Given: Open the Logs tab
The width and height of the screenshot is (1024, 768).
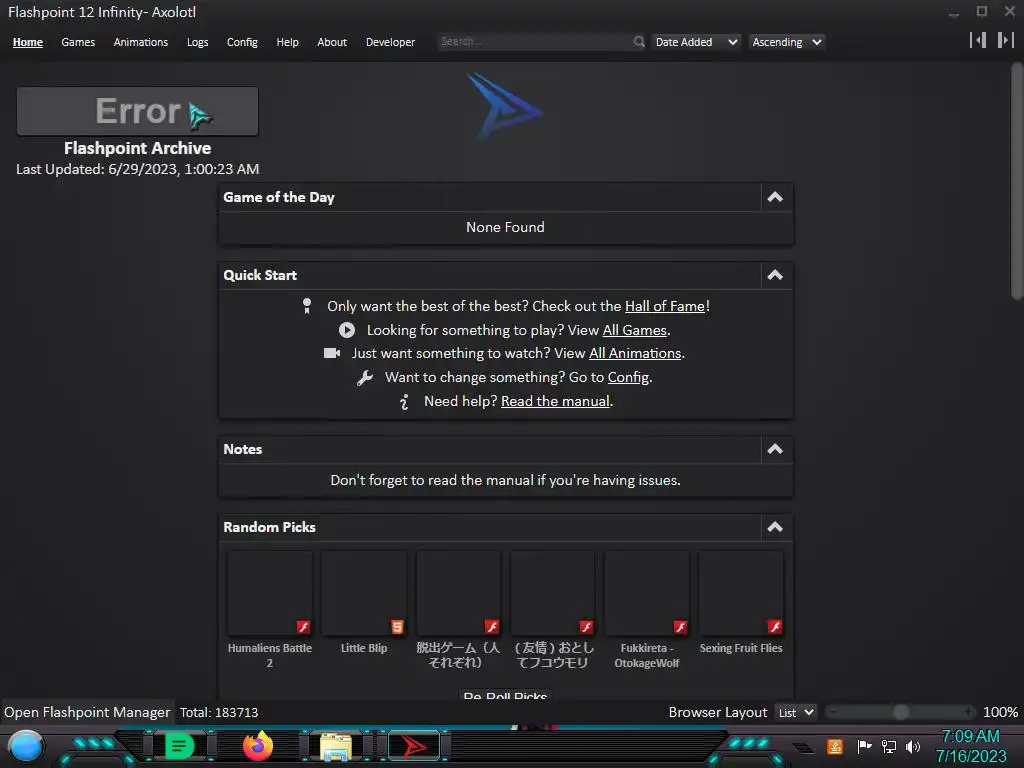Looking at the screenshot, I should click(x=197, y=42).
